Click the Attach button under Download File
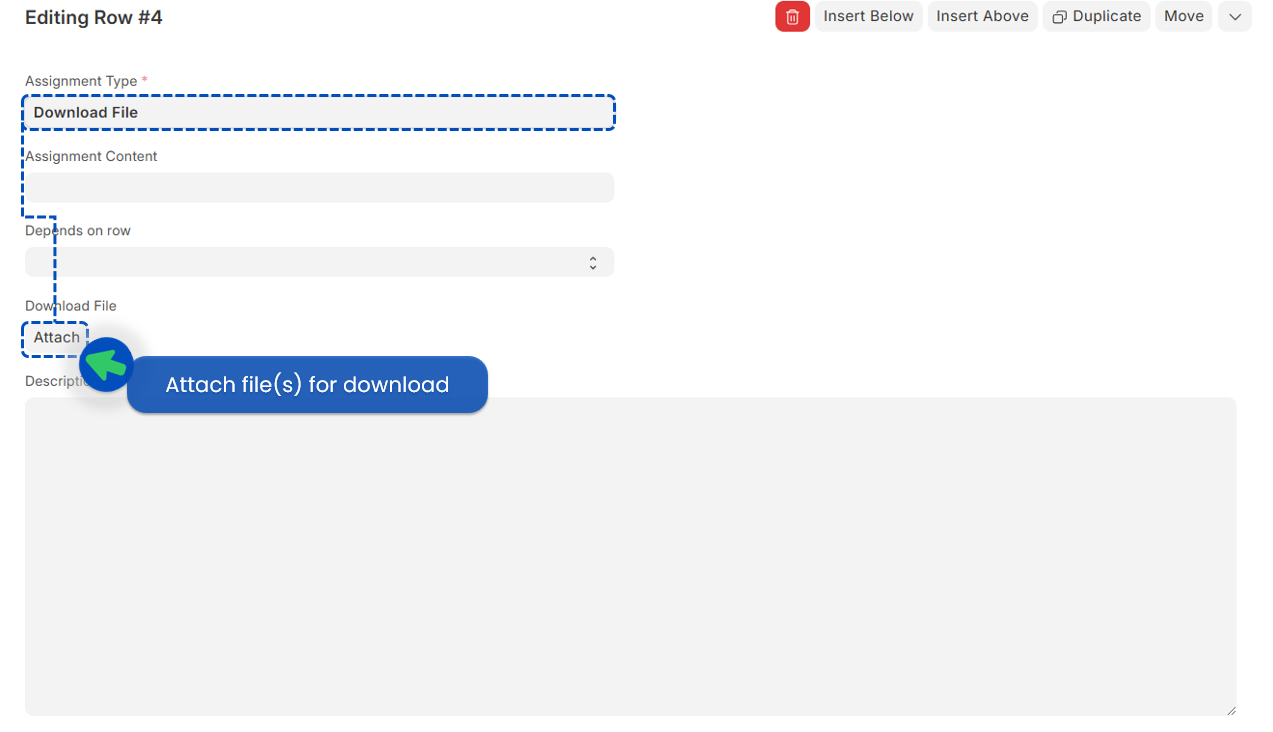Image resolution: width=1273 pixels, height=732 pixels. click(x=55, y=337)
